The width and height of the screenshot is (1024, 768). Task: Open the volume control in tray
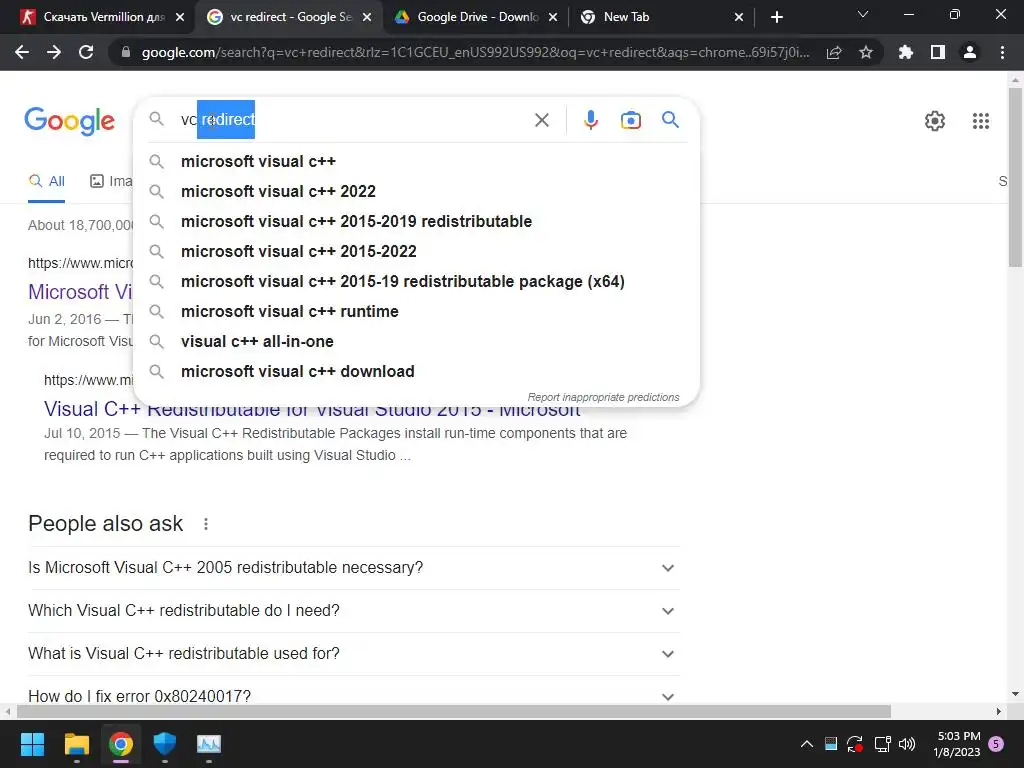pyautogui.click(x=907, y=744)
